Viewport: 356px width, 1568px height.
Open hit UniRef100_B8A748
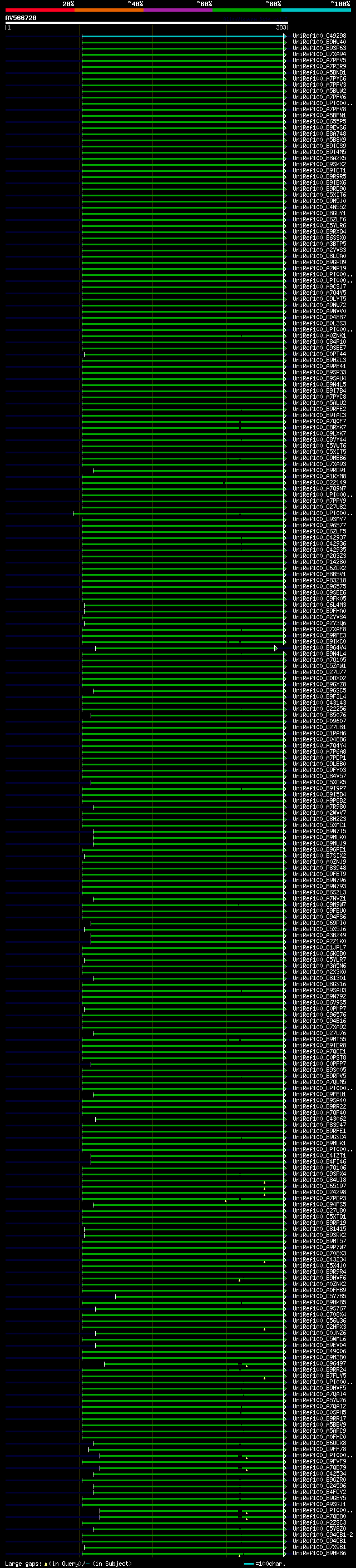[319, 134]
